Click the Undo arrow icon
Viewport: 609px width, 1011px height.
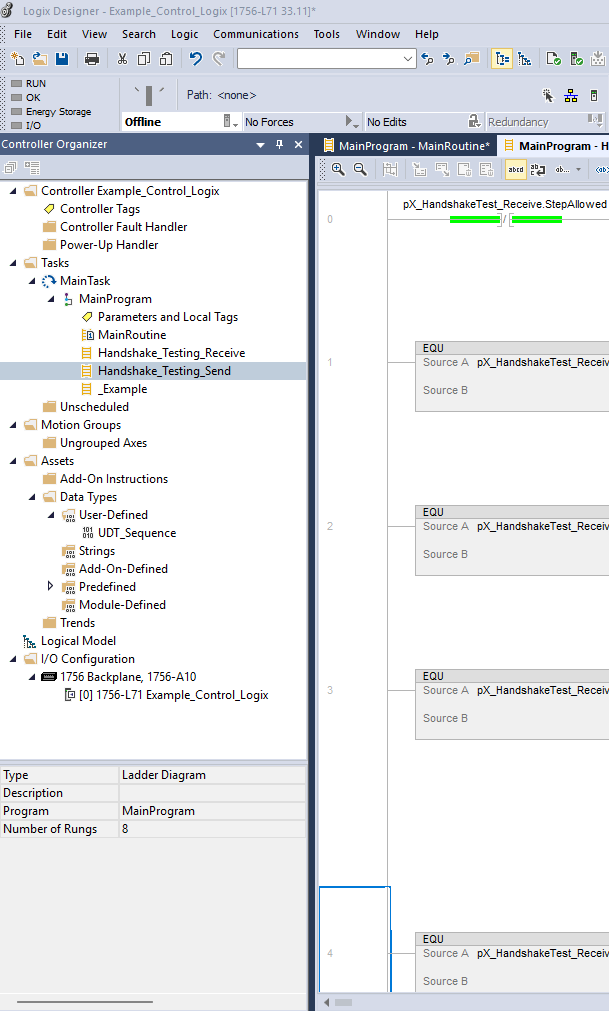(196, 60)
